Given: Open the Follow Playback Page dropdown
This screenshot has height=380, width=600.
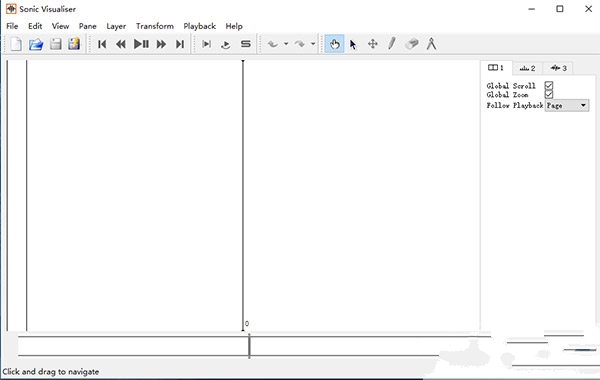Looking at the screenshot, I should tap(567, 105).
